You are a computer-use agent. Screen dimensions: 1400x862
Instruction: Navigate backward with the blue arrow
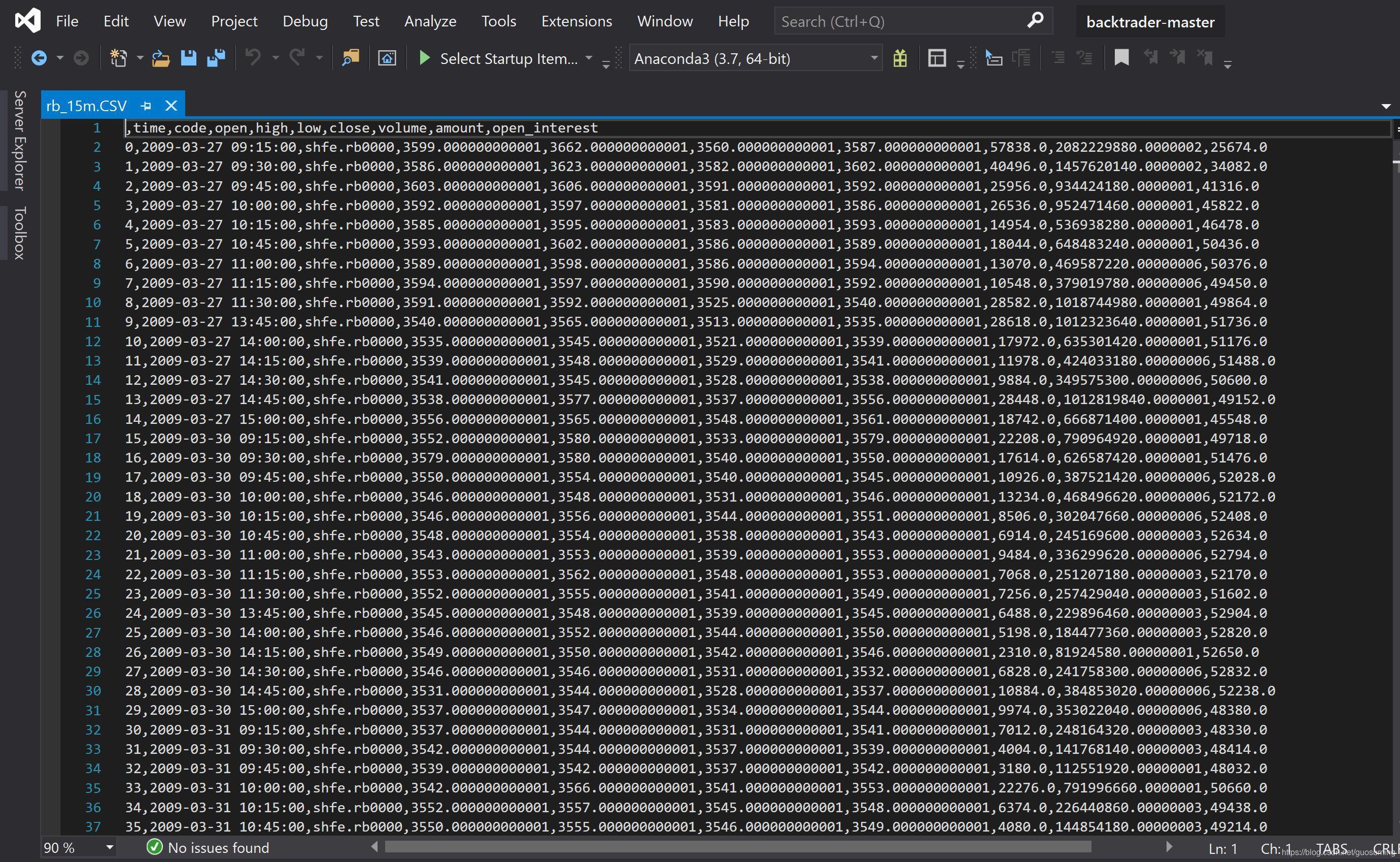click(39, 58)
